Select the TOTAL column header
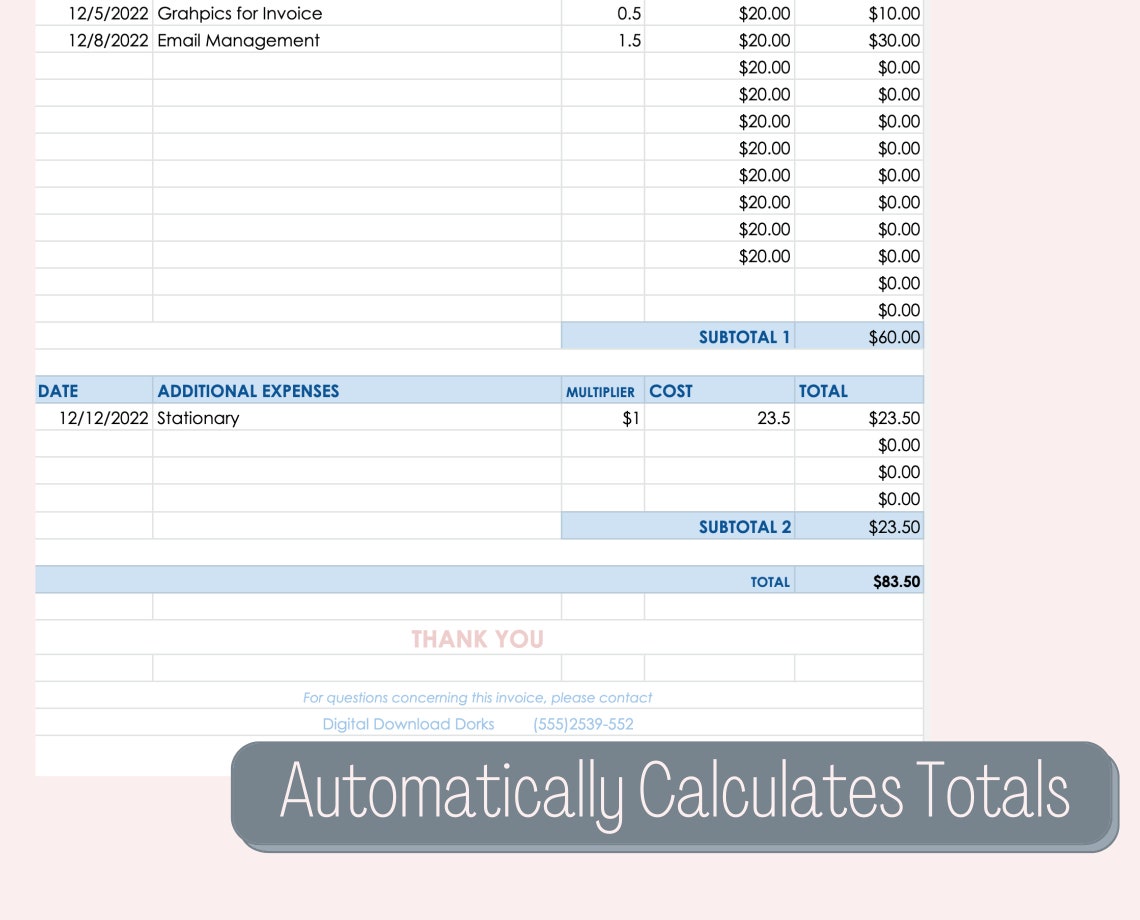1140x920 pixels. click(x=823, y=391)
